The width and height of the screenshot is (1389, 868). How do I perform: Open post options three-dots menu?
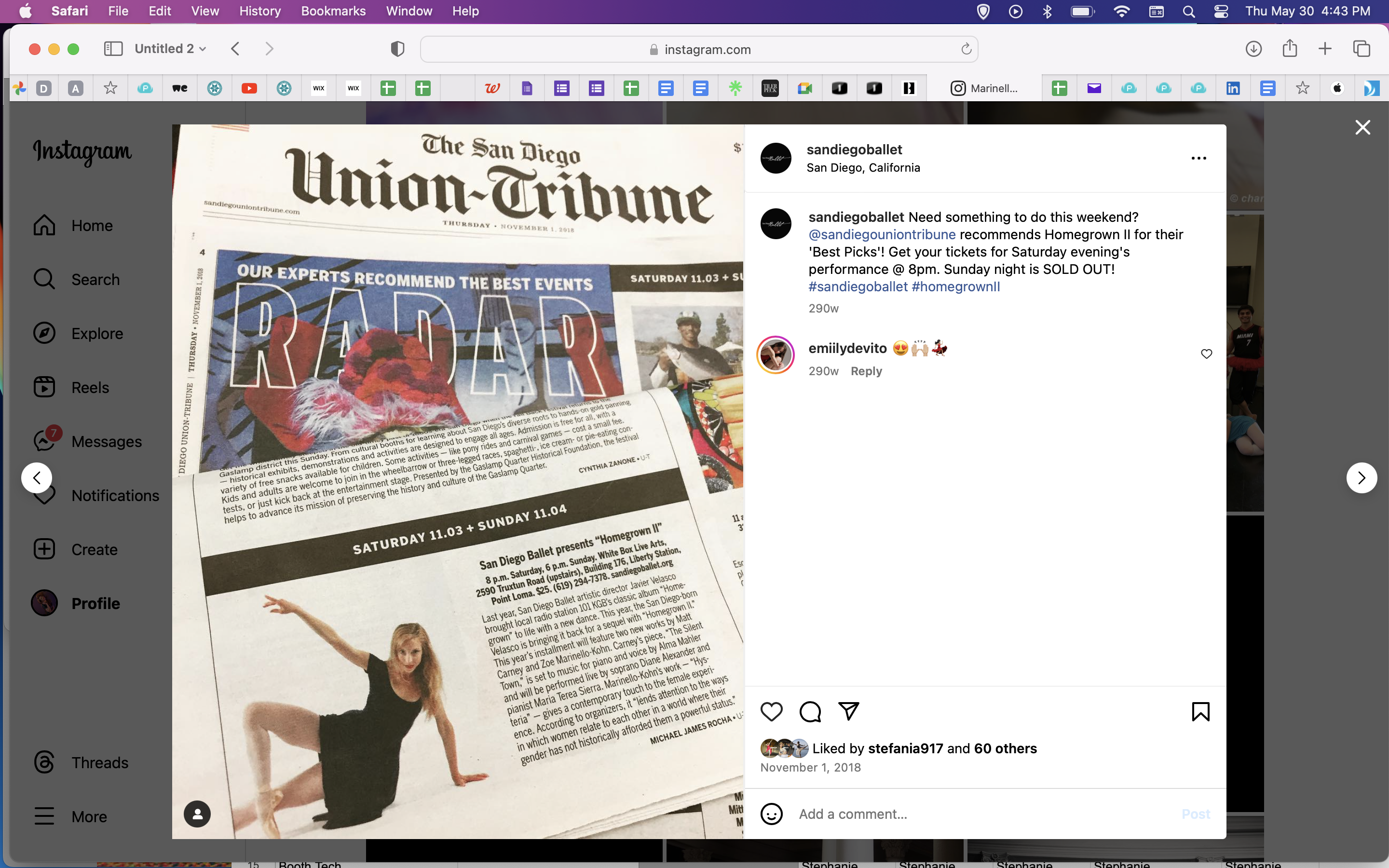(1198, 158)
